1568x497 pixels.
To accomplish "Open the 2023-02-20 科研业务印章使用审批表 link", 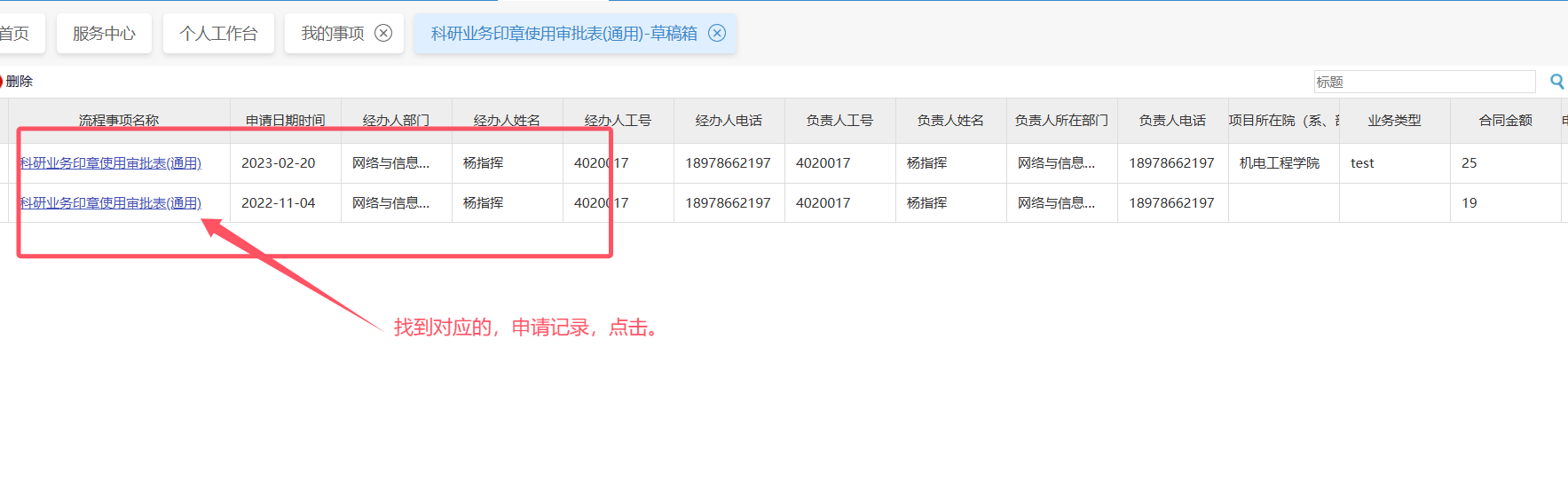I will coord(111,163).
